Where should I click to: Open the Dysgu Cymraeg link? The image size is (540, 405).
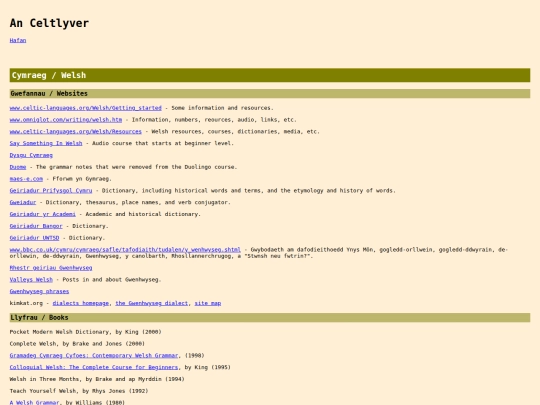tap(31, 155)
